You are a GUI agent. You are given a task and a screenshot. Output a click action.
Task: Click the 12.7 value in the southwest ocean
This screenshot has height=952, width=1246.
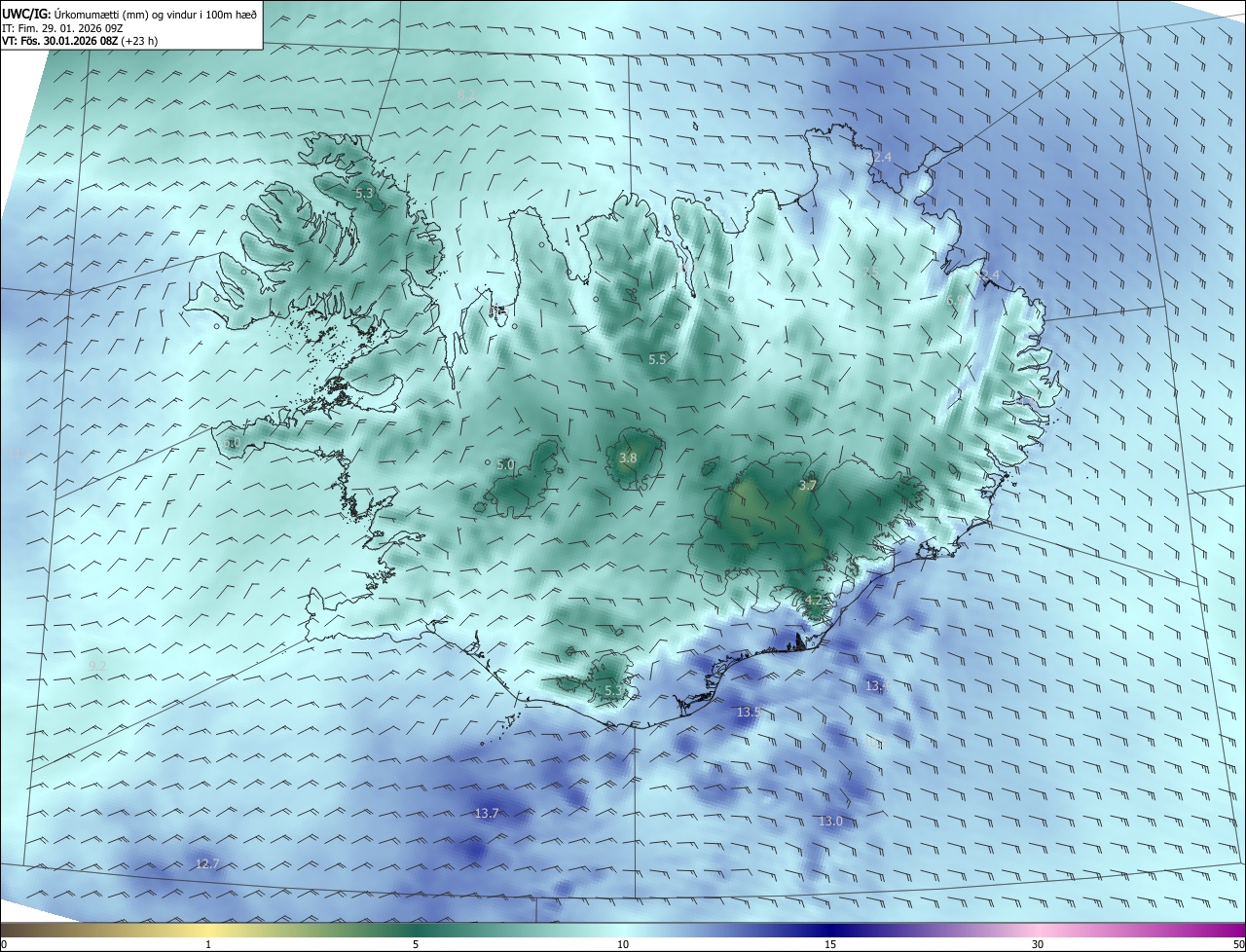pos(207,863)
